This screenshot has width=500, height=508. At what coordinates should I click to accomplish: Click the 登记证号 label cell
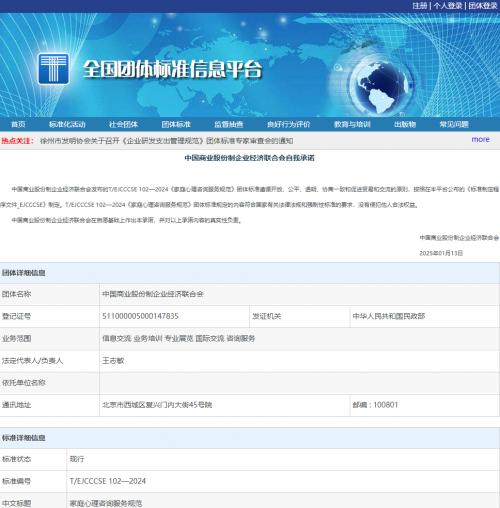pyautogui.click(x=50, y=316)
